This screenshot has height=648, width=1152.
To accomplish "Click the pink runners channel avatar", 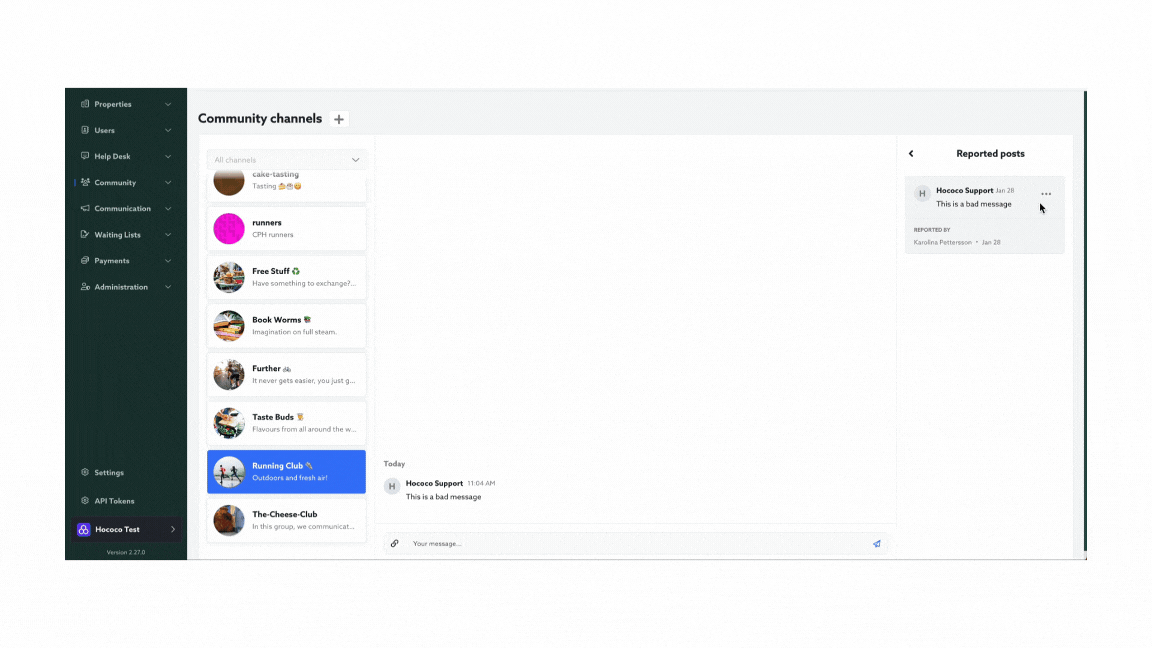I will [x=229, y=229].
